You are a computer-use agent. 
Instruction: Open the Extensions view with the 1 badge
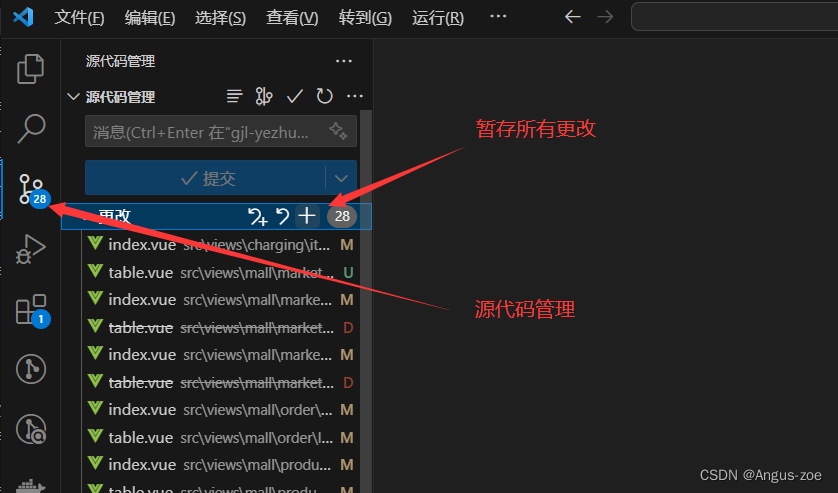point(32,310)
